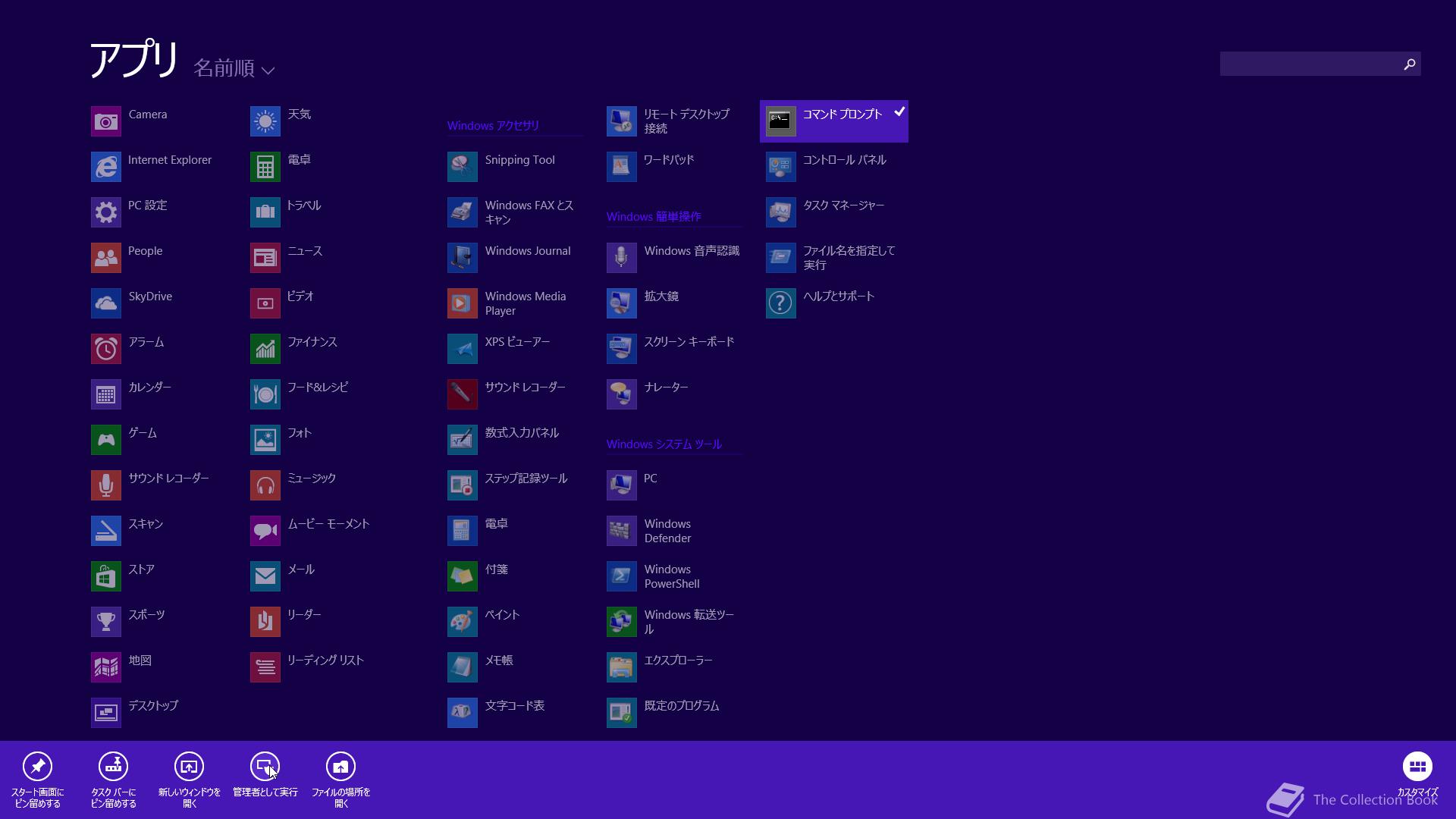Open ファイナンス chart icon

coord(265,349)
